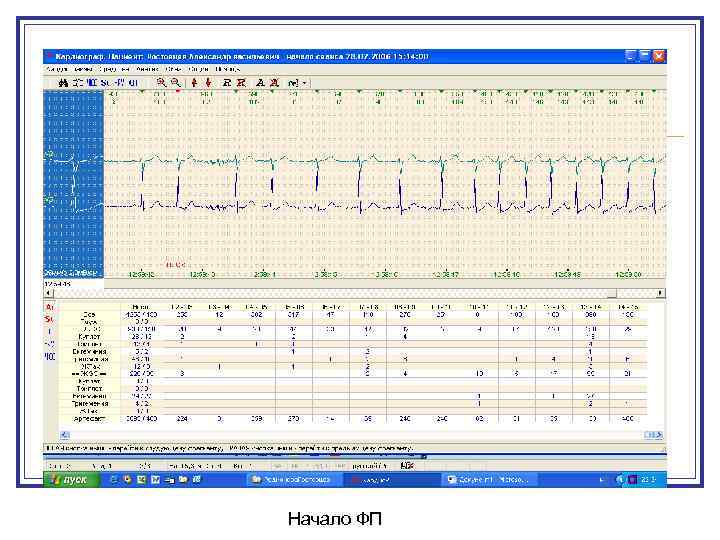Click the second red arrow marker icon
The image size is (720, 540).
[x=208, y=83]
